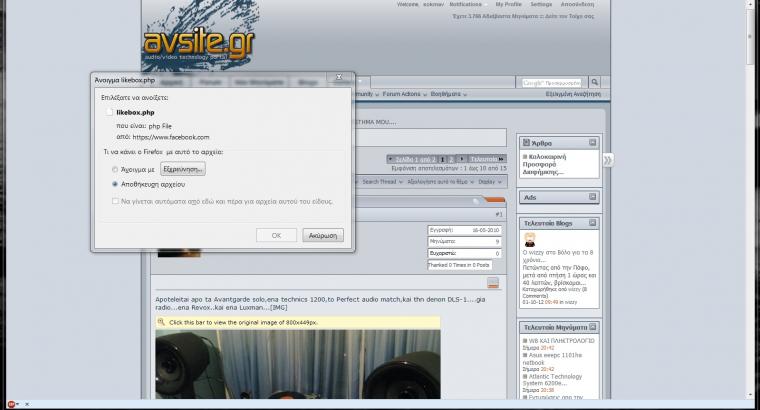Open the Εξελιγμένη Αναζήτηση link

pyautogui.click(x=573, y=94)
